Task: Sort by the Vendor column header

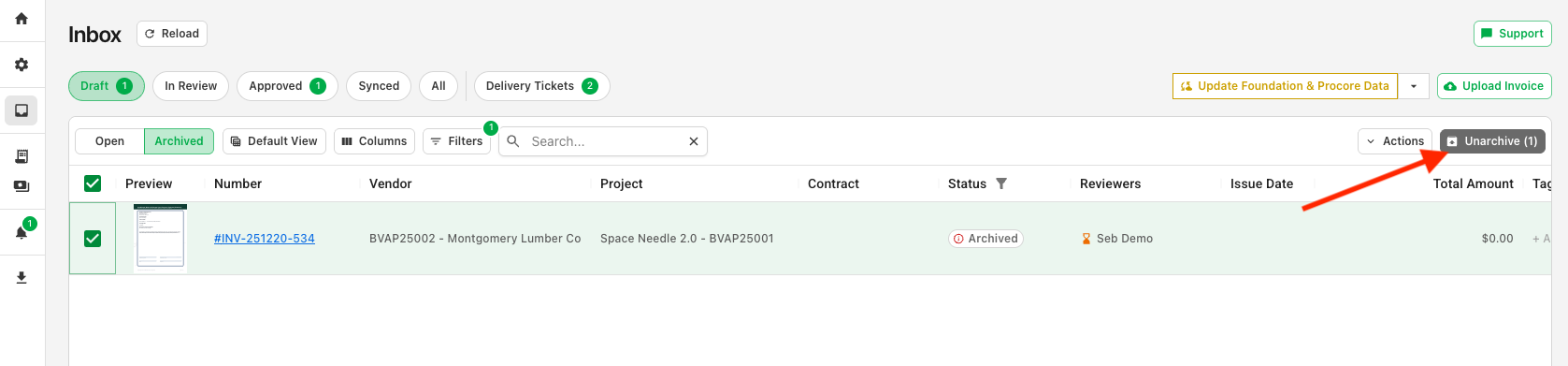Action: (x=390, y=183)
